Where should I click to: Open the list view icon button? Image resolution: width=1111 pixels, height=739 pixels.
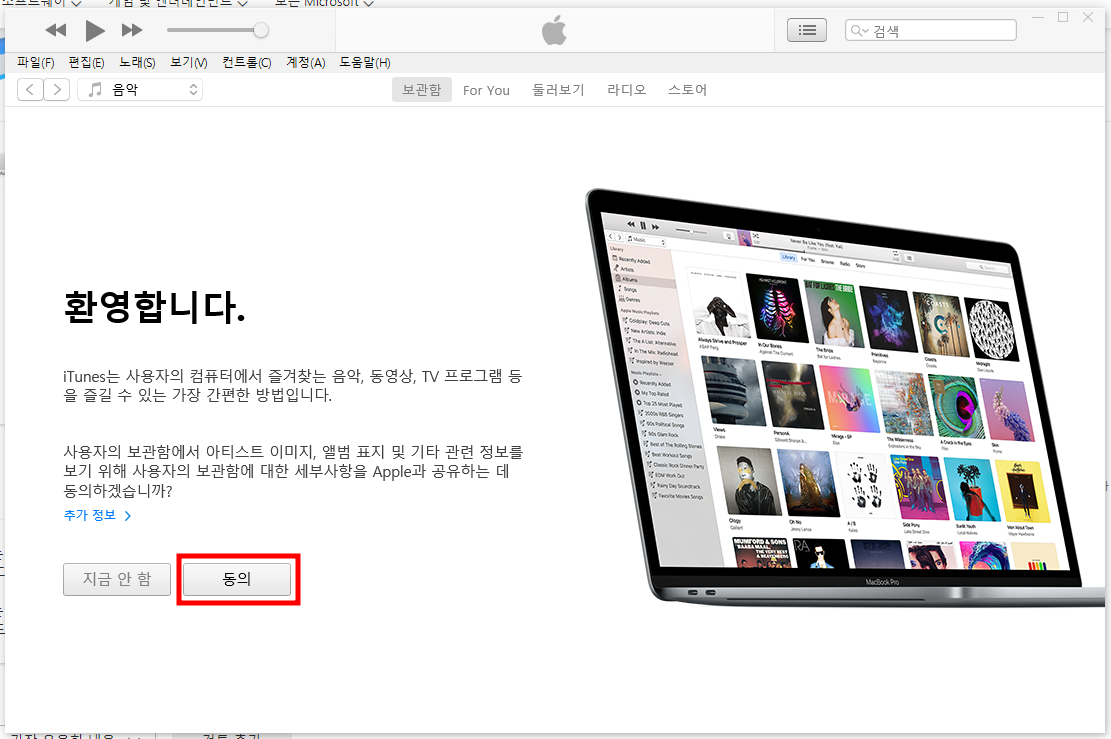tap(807, 30)
